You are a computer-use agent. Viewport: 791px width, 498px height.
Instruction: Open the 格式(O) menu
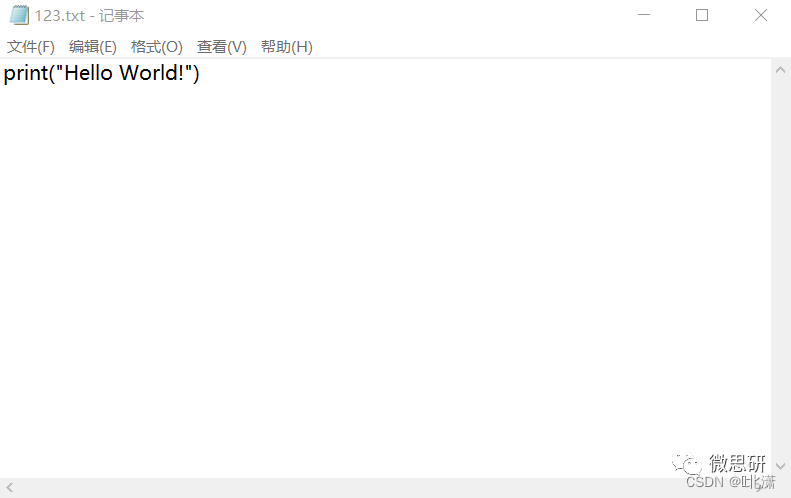click(x=156, y=47)
